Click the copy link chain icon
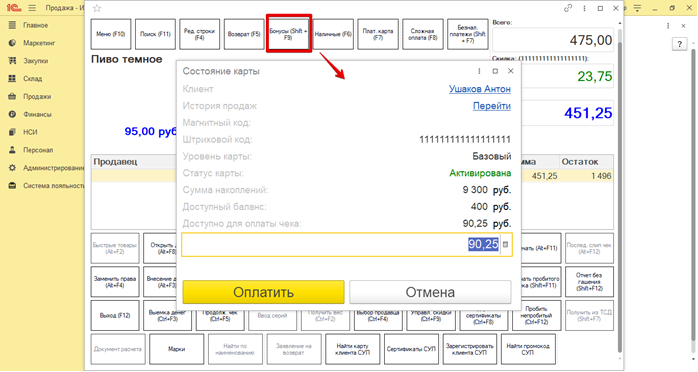This screenshot has width=698, height=372. click(x=568, y=8)
